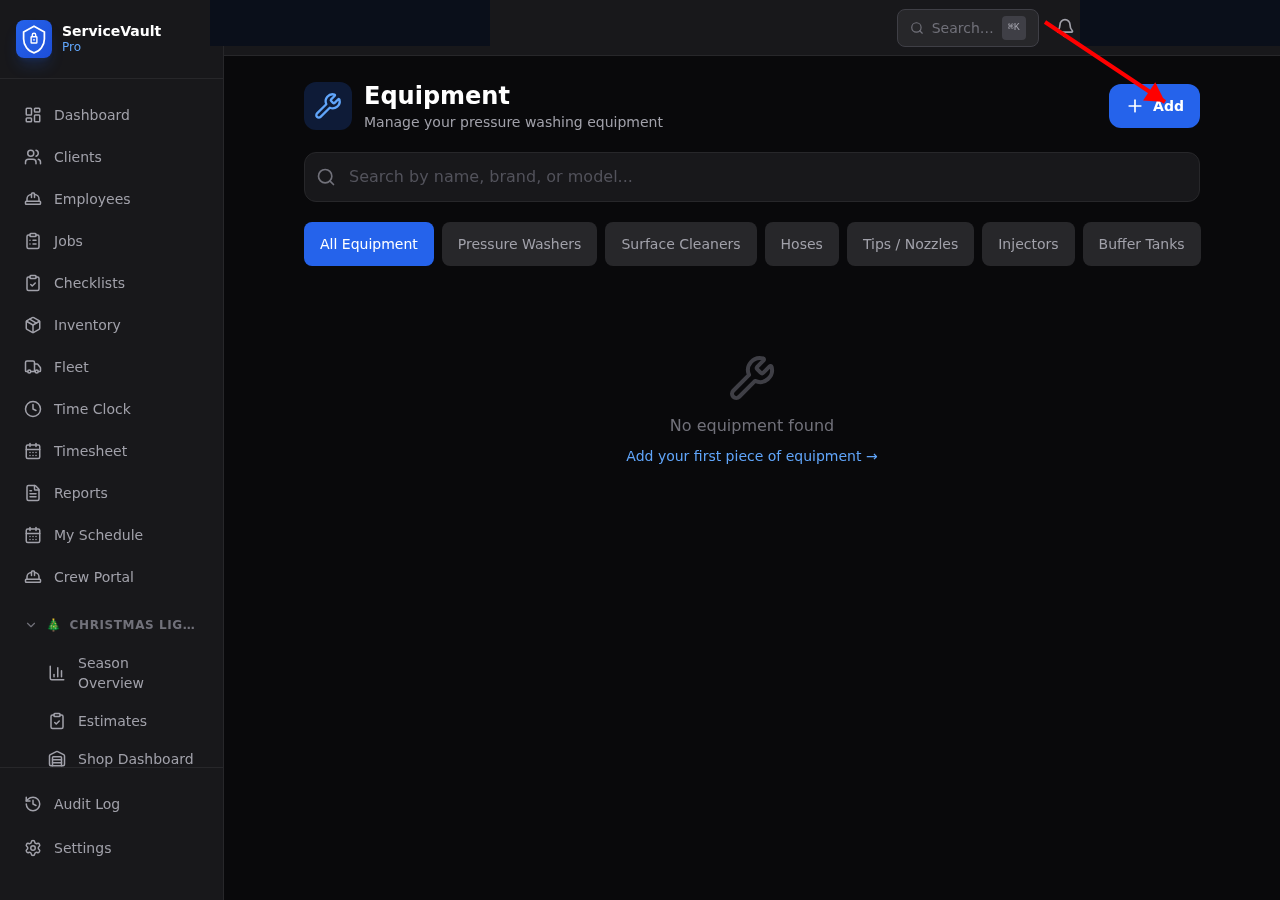Open notifications via the bell icon
This screenshot has width=1280, height=900.
(x=1063, y=28)
